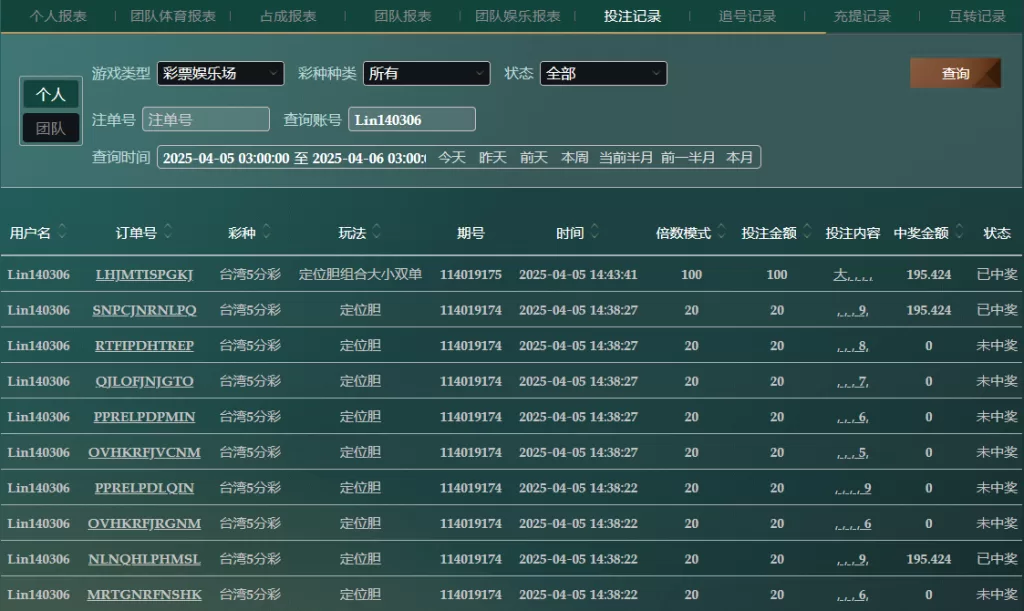Open order link LHJMTISPGKJ
1024x611 pixels.
[144, 274]
